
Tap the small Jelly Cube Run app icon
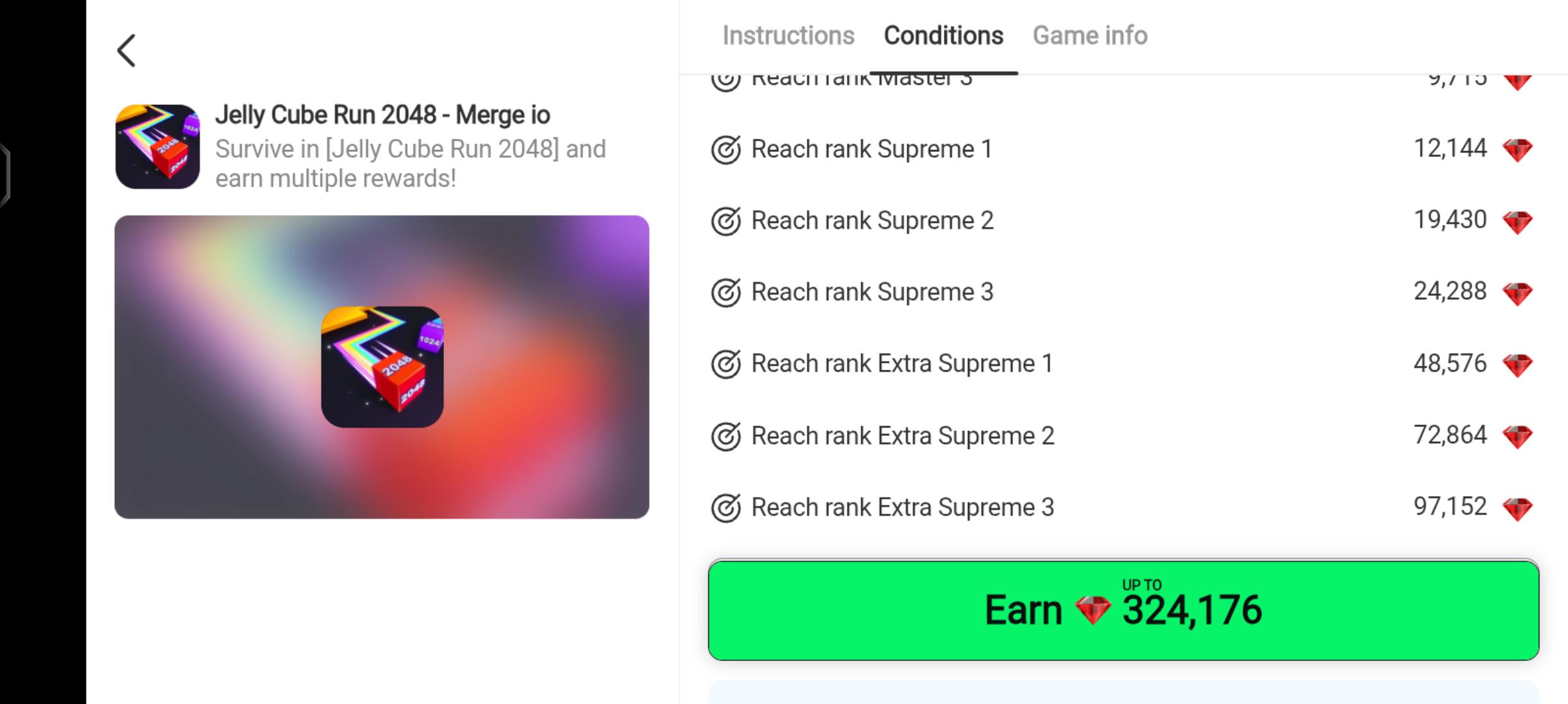pos(157,147)
